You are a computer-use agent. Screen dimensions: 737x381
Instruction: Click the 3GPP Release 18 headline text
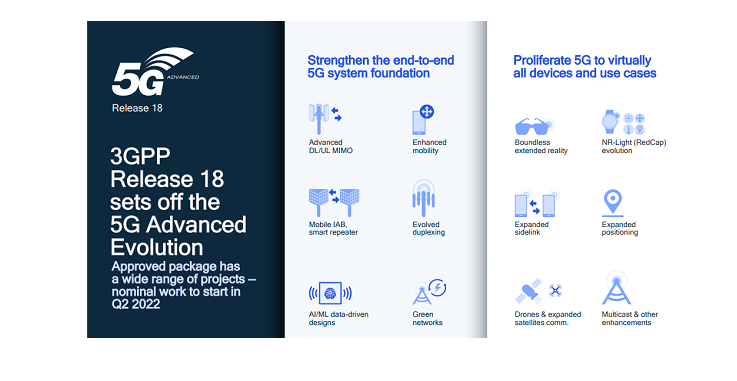click(x=178, y=202)
